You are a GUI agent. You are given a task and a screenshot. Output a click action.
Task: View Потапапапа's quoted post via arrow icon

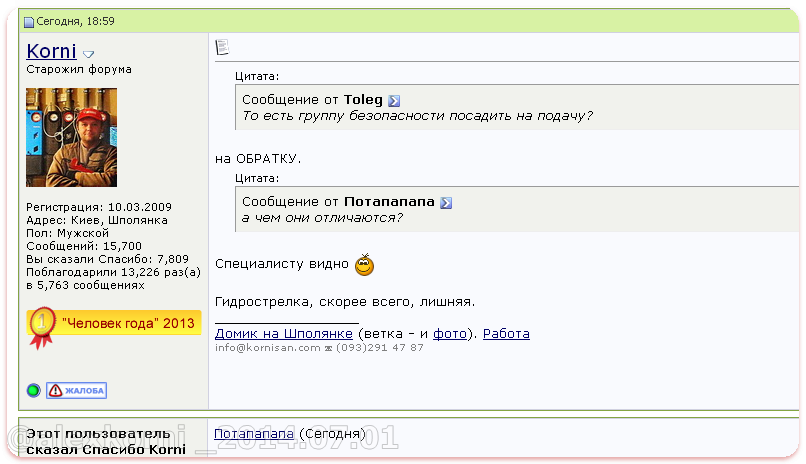coord(446,202)
